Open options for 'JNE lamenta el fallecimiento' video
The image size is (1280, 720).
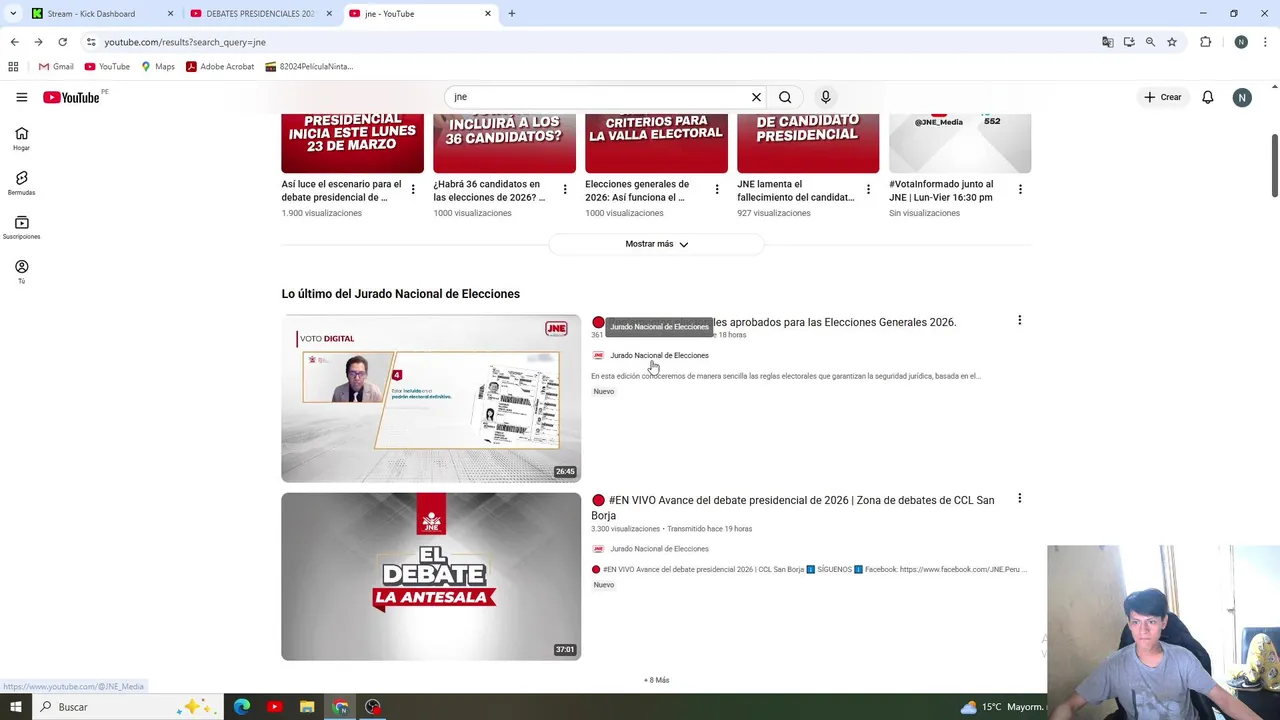point(868,189)
